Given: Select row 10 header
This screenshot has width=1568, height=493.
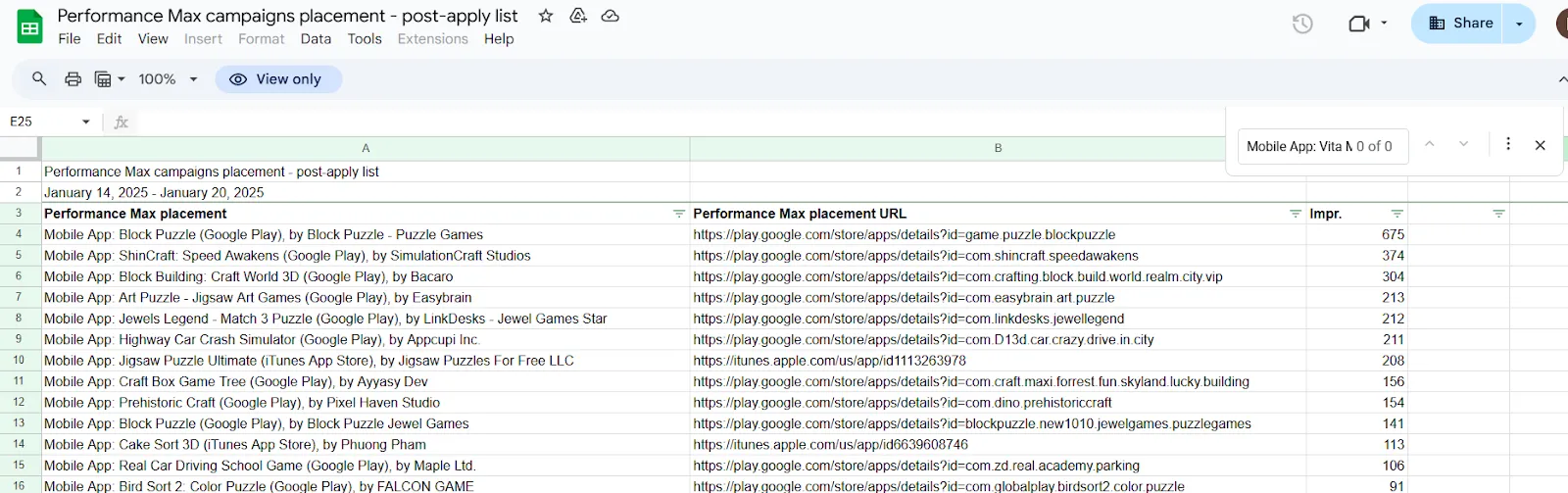Looking at the screenshot, I should tap(19, 360).
